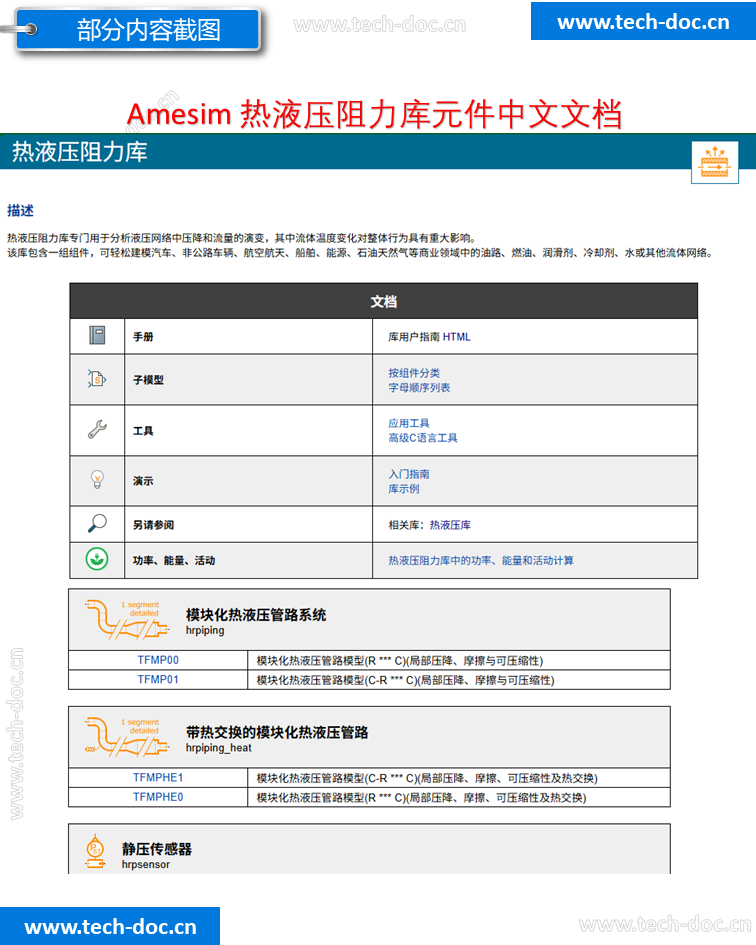Click the wrench tools icon
756x945 pixels.
97,429
